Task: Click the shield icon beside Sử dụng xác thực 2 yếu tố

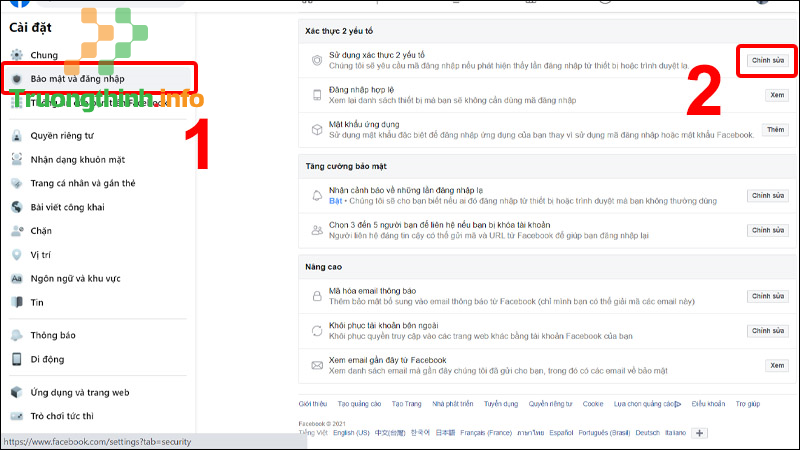Action: tap(317, 60)
